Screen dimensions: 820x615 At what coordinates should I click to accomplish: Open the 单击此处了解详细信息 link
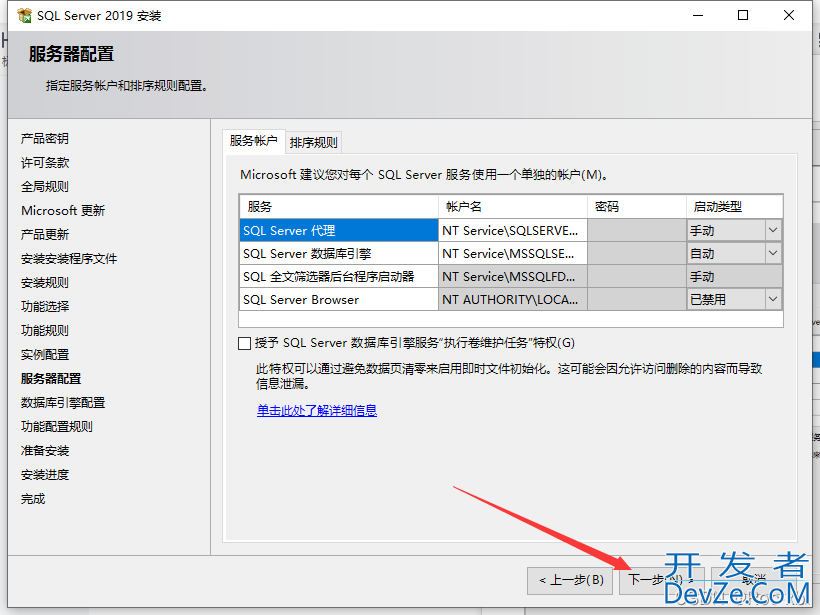(317, 411)
